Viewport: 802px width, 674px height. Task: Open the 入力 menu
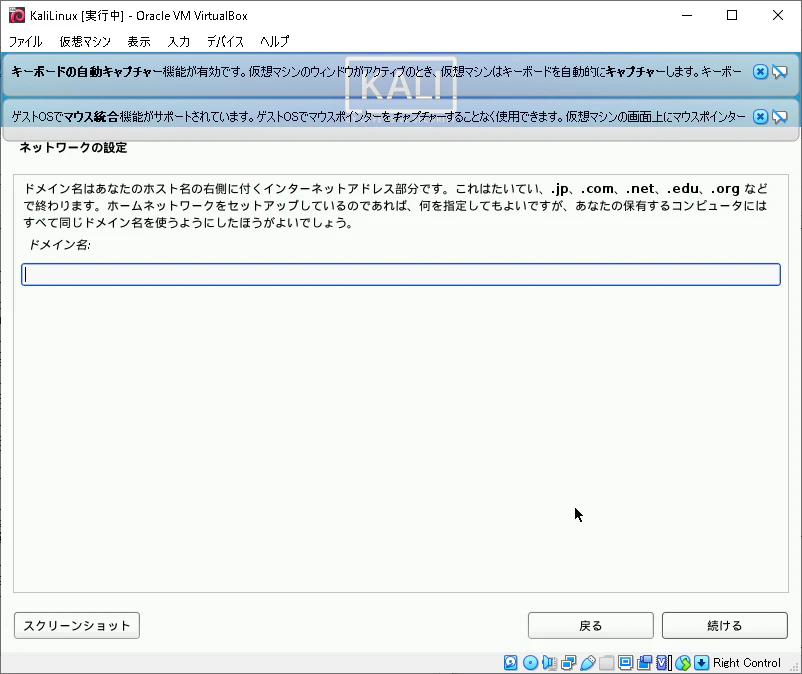[179, 41]
